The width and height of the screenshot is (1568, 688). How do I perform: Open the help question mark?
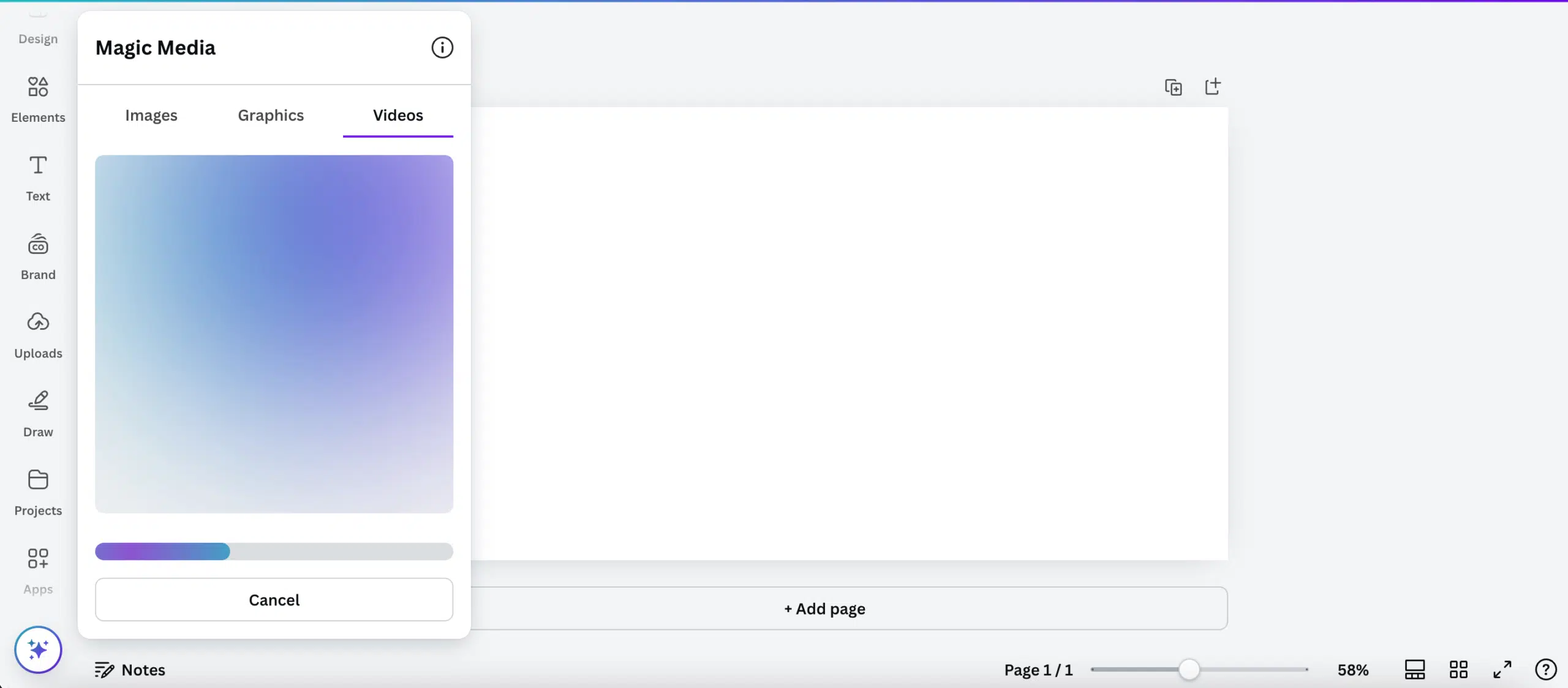coord(1545,670)
